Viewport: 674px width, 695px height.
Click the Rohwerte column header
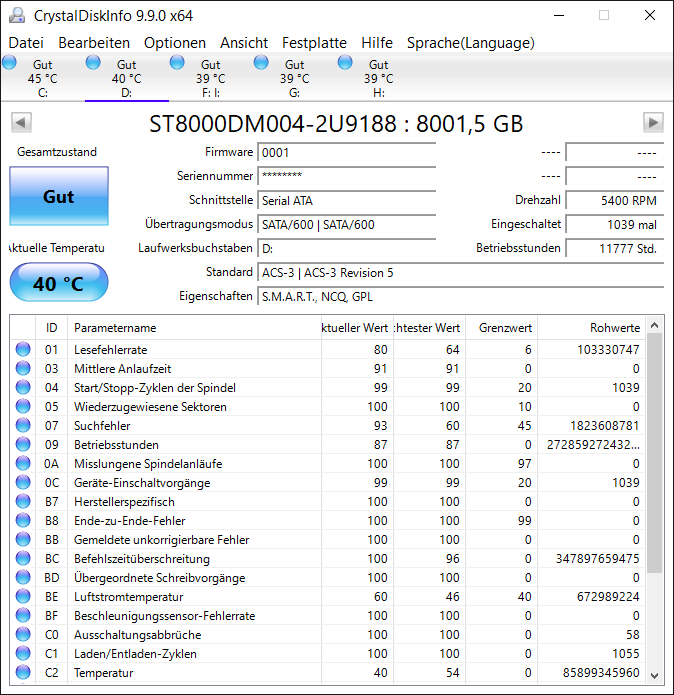click(x=592, y=328)
